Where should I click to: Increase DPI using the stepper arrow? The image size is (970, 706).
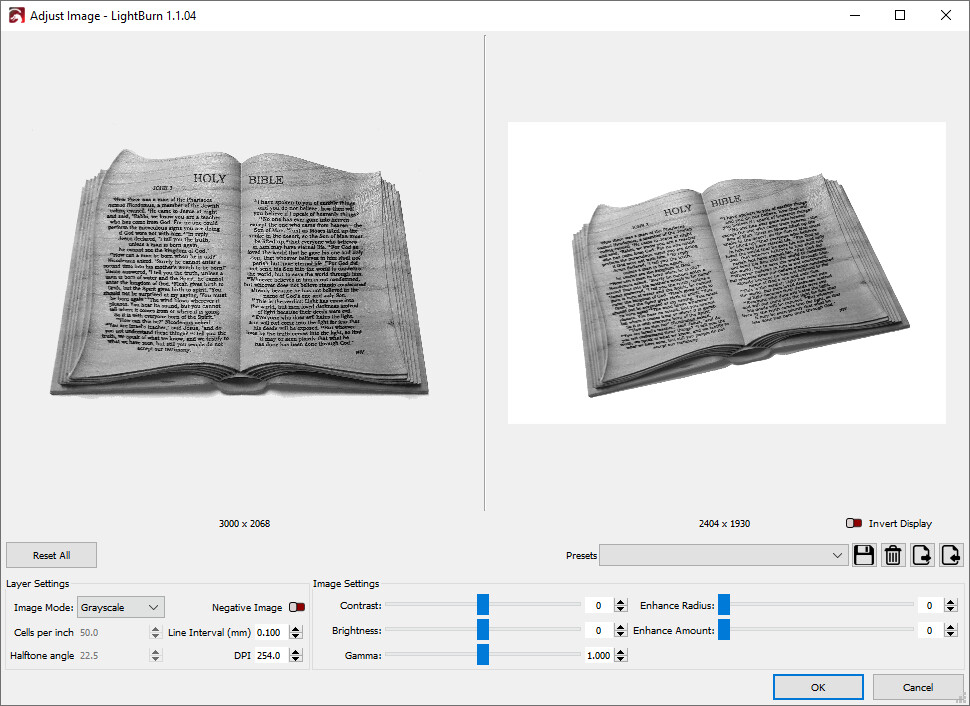(x=296, y=651)
